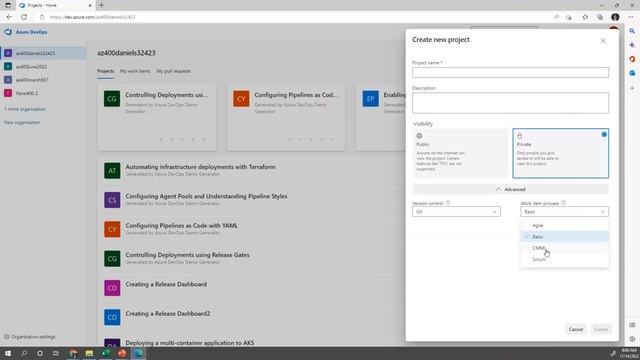Select az400daniels32423 organization in sidebar

pos(43,53)
